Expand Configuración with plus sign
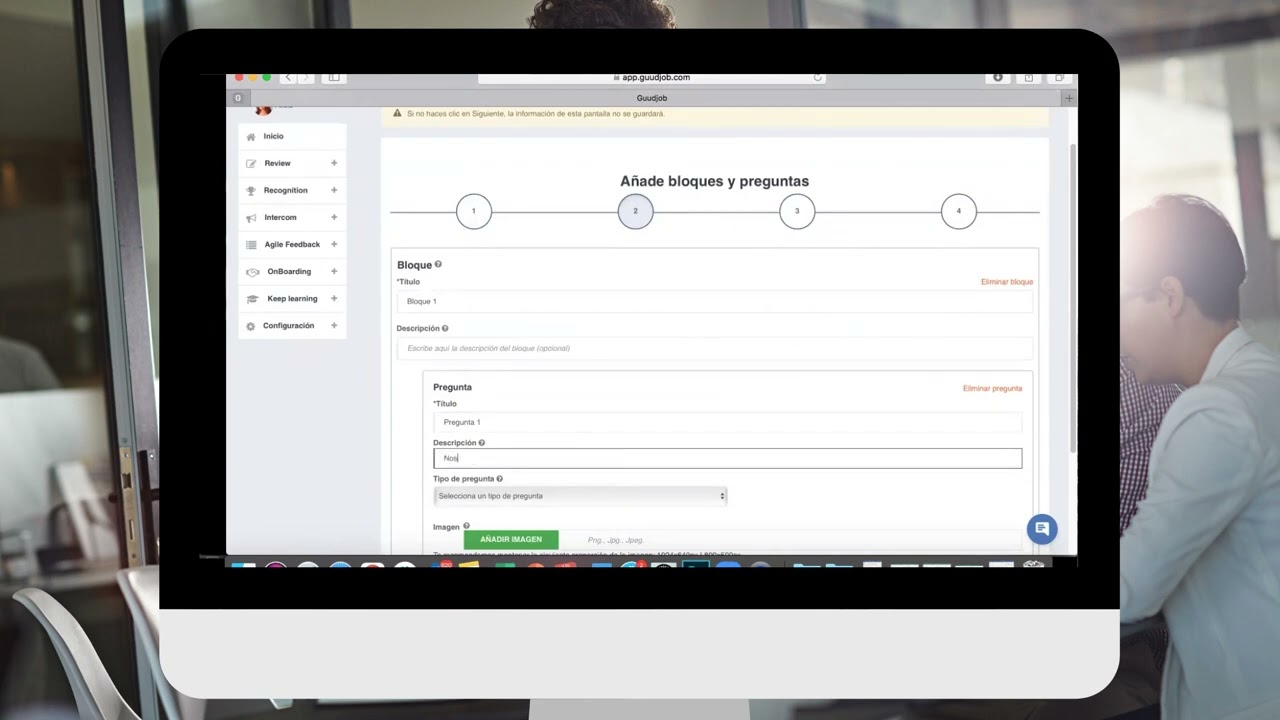1280x720 pixels. (x=334, y=325)
